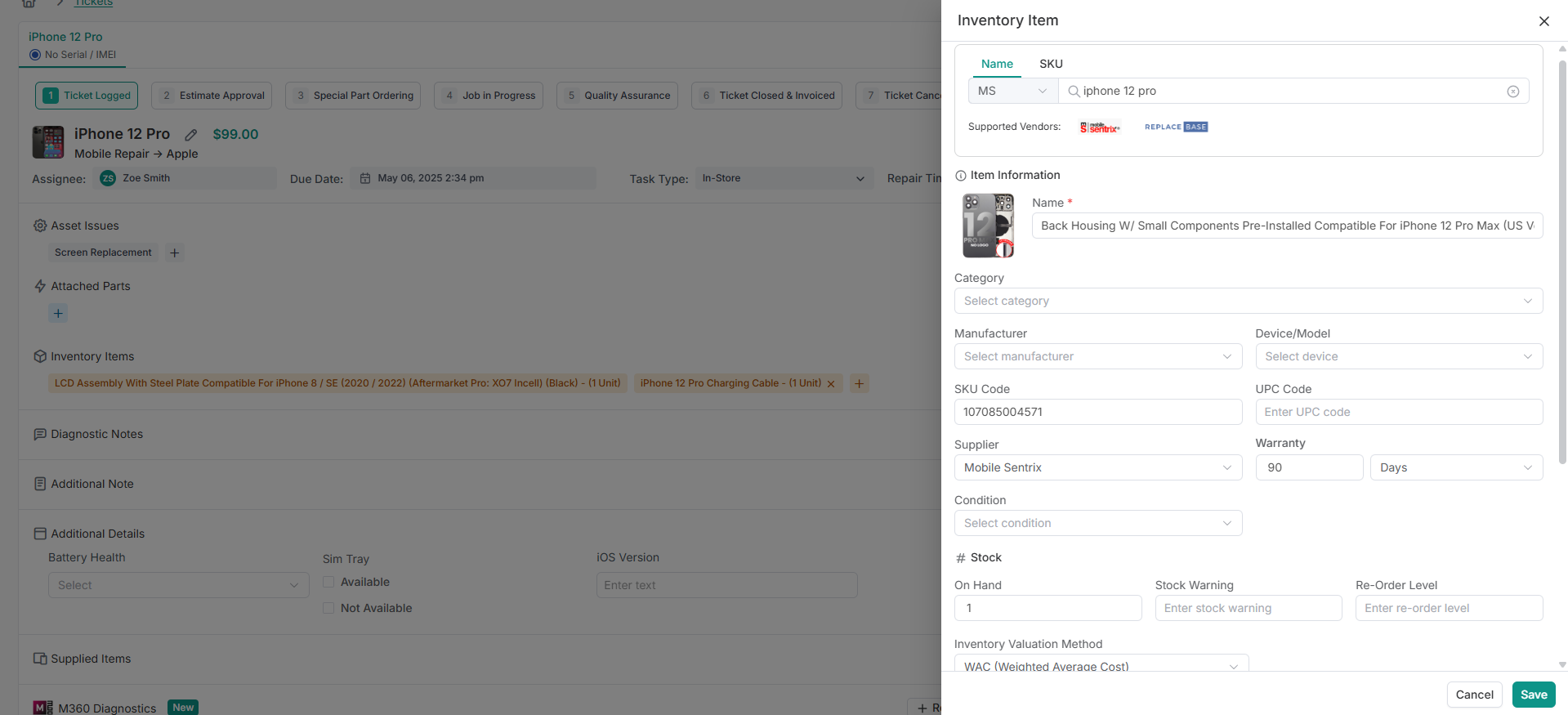The width and height of the screenshot is (1568, 715).
Task: Select the Ticket Logged step
Action: click(x=87, y=96)
